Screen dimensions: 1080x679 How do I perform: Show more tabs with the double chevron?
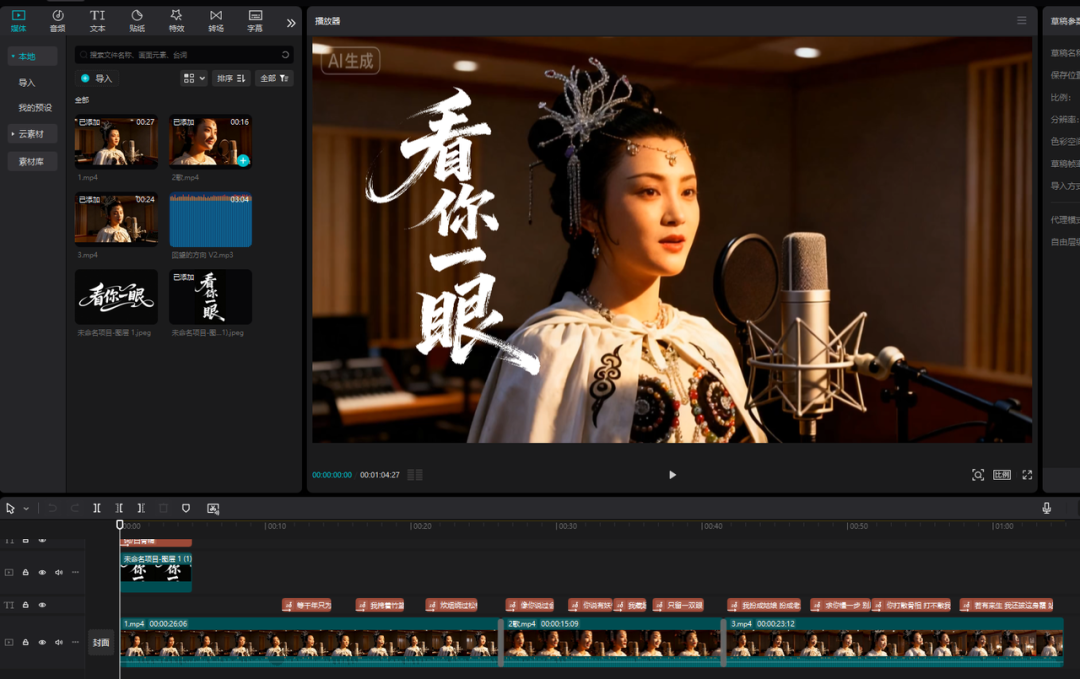click(291, 23)
